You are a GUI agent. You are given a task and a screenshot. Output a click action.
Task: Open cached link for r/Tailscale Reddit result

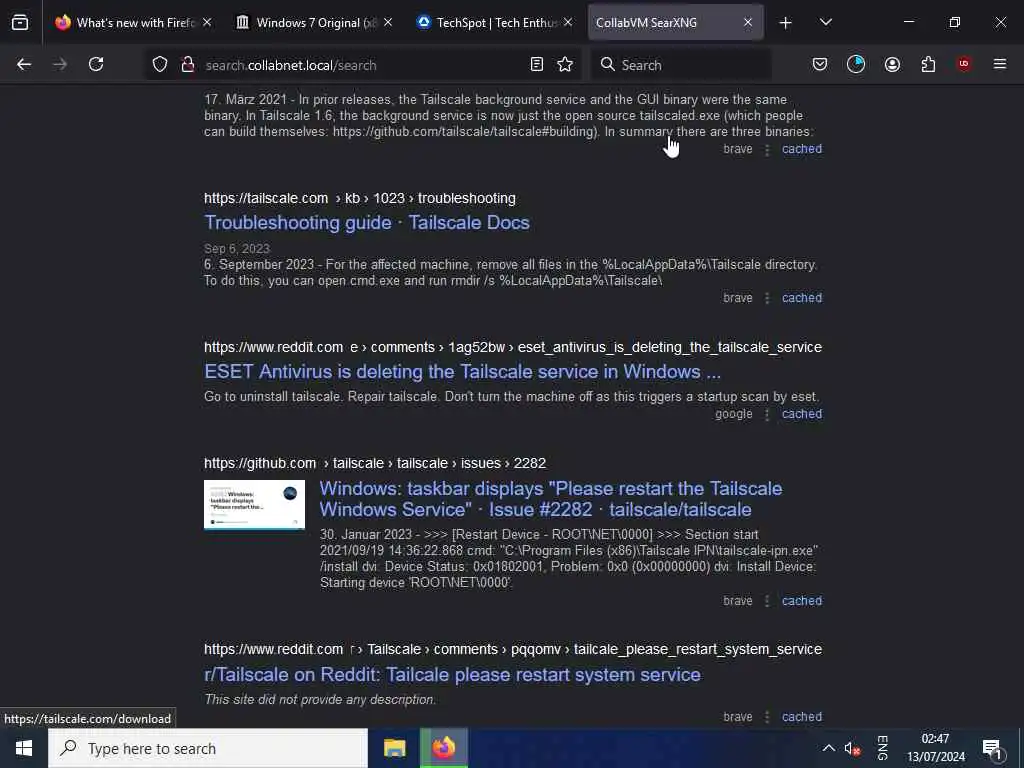click(802, 716)
